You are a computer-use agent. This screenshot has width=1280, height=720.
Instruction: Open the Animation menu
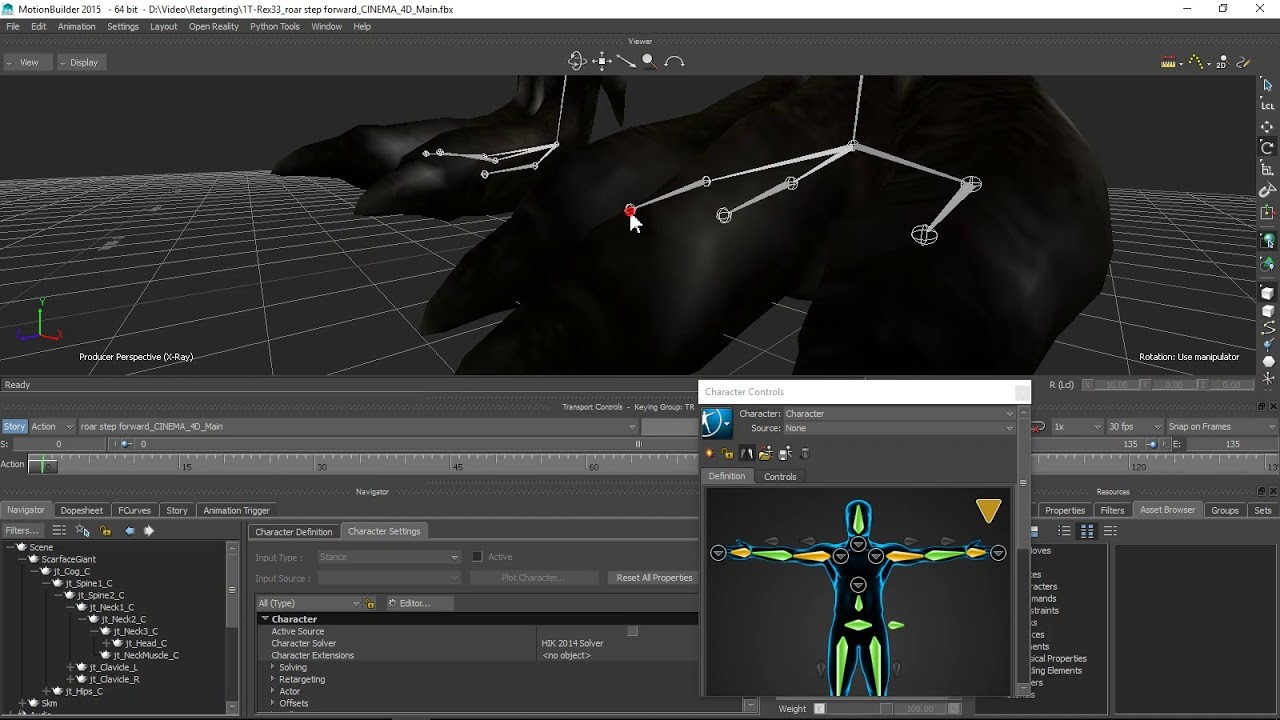tap(76, 26)
